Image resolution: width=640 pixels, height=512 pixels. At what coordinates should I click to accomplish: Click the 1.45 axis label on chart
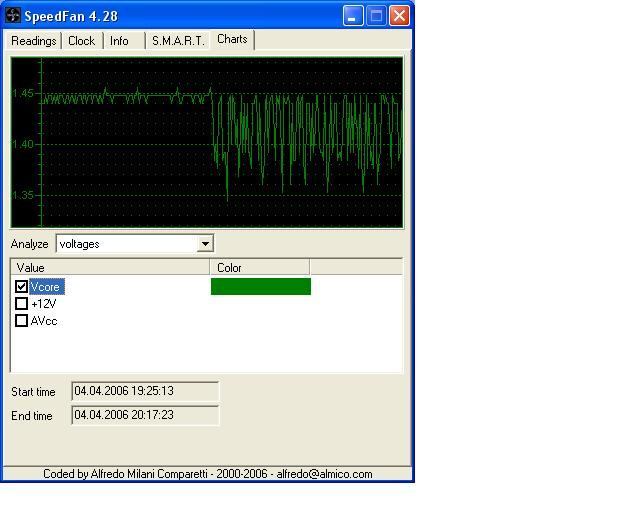23,93
